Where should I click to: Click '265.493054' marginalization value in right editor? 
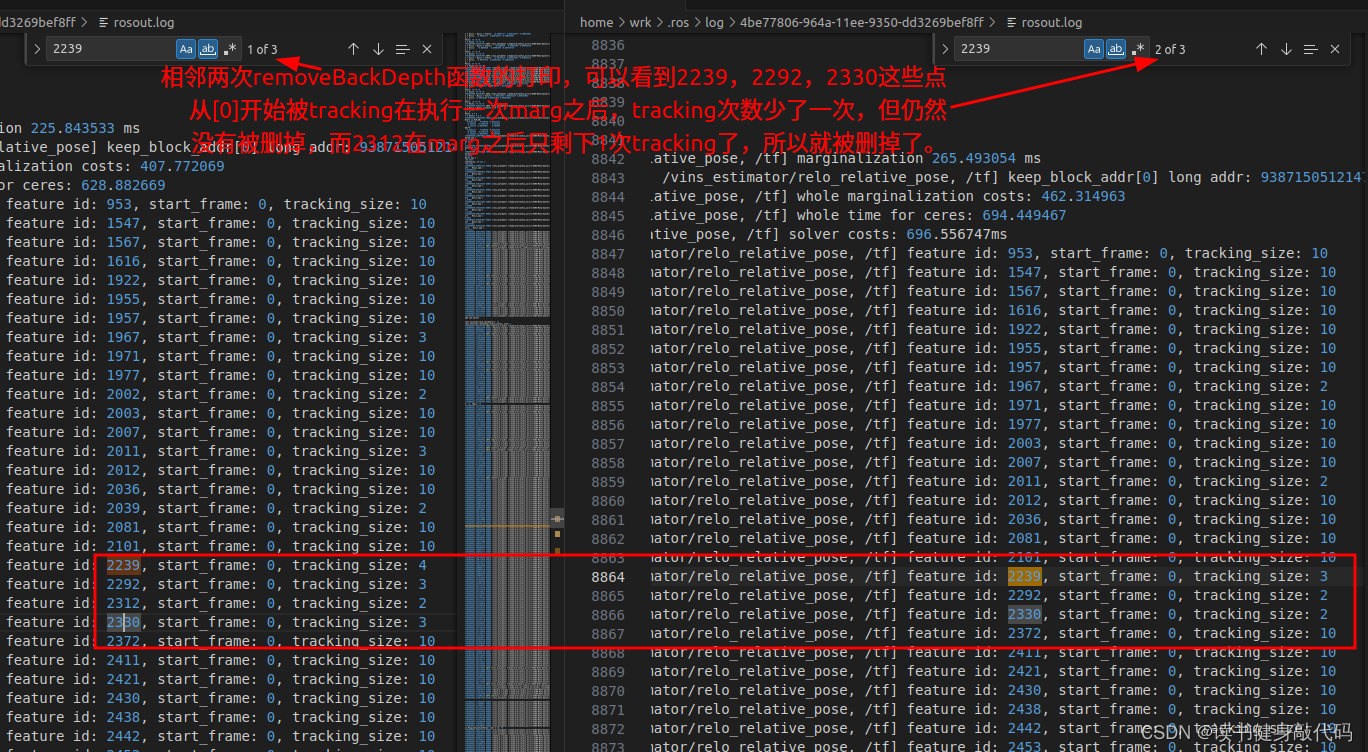974,158
